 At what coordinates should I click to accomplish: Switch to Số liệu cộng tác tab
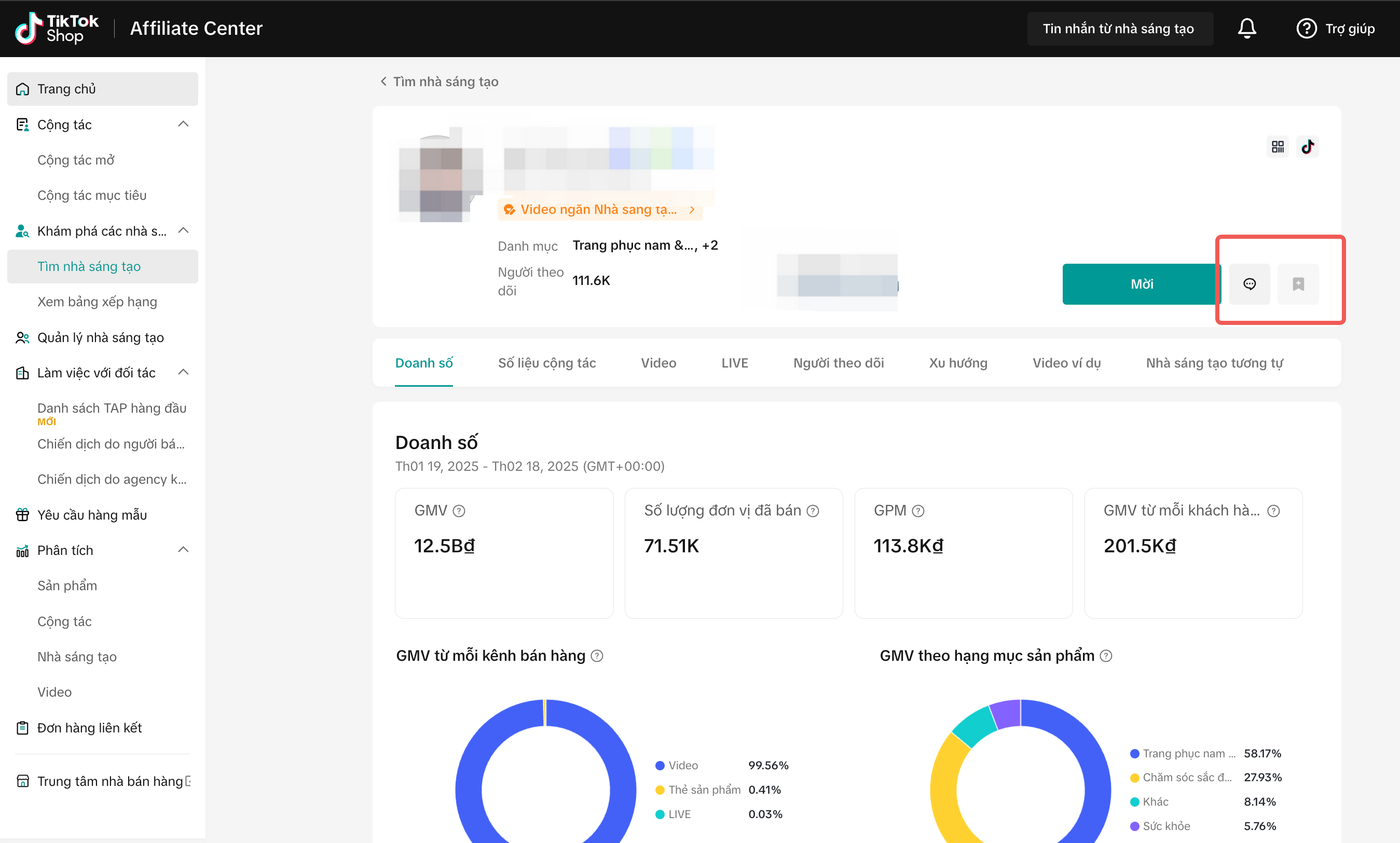click(x=546, y=363)
